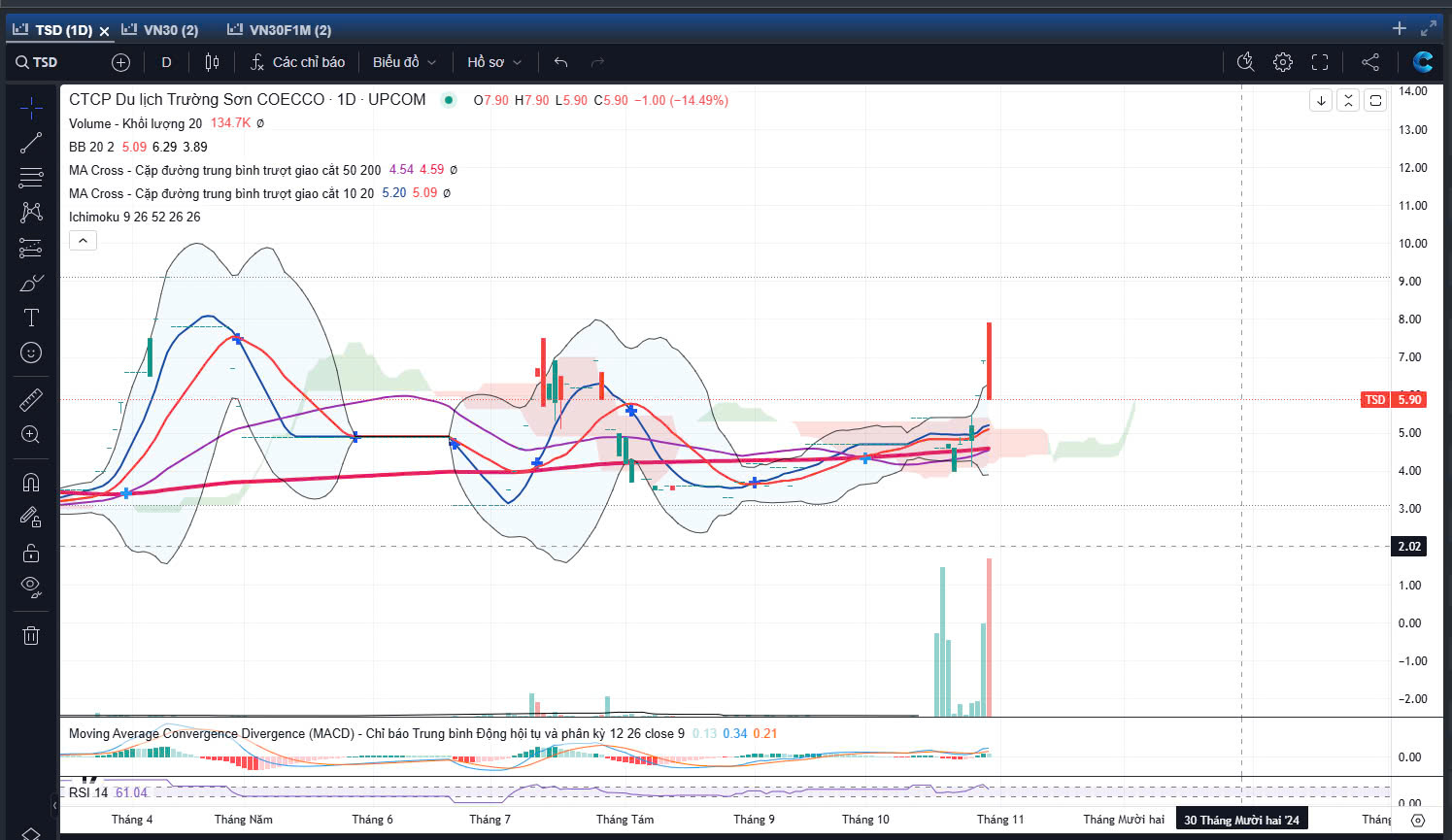Select the Volume - Khối lượng 20 legend
This screenshot has width=1452, height=840.
point(135,123)
